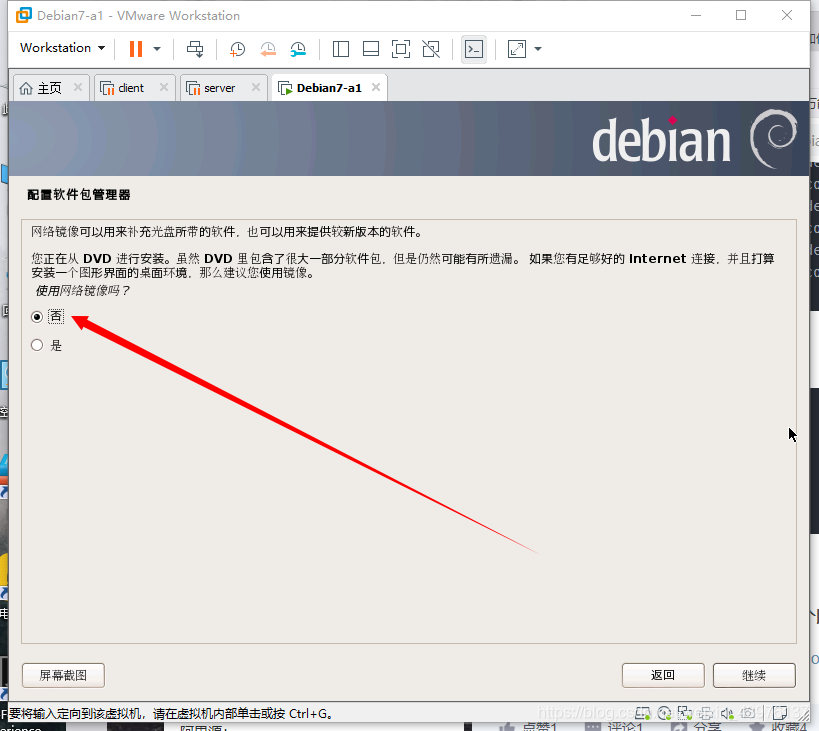
Task: Close the VMware Workstation window
Action: 787,15
